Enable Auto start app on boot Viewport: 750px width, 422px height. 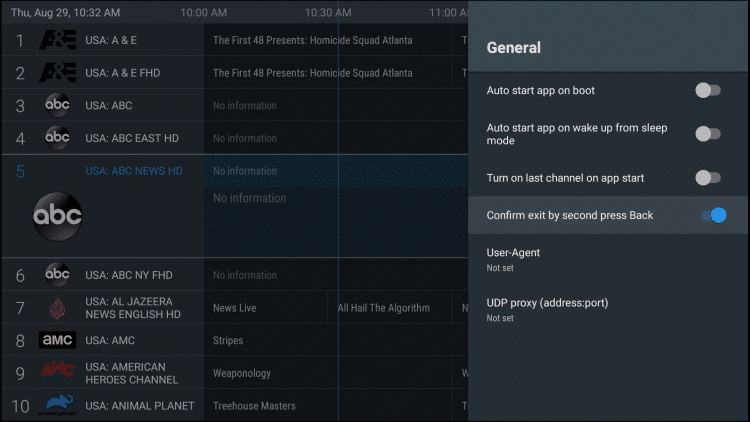pos(707,91)
